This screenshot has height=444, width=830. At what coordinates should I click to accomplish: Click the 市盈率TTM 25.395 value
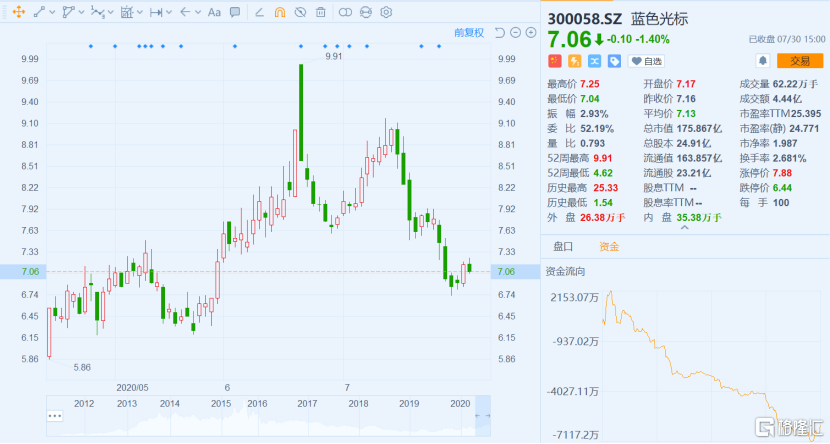[806, 114]
